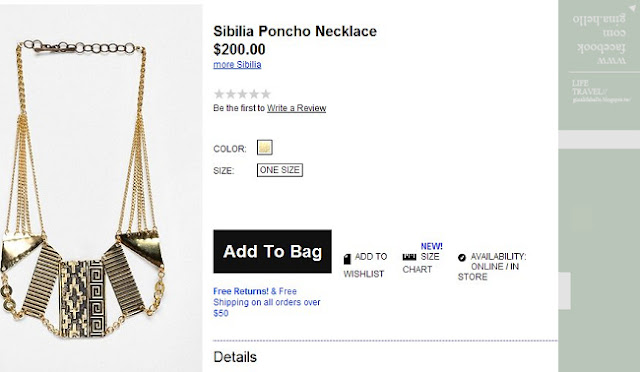This screenshot has width=640, height=372.
Task: Click the Details section heading
Action: click(x=235, y=357)
